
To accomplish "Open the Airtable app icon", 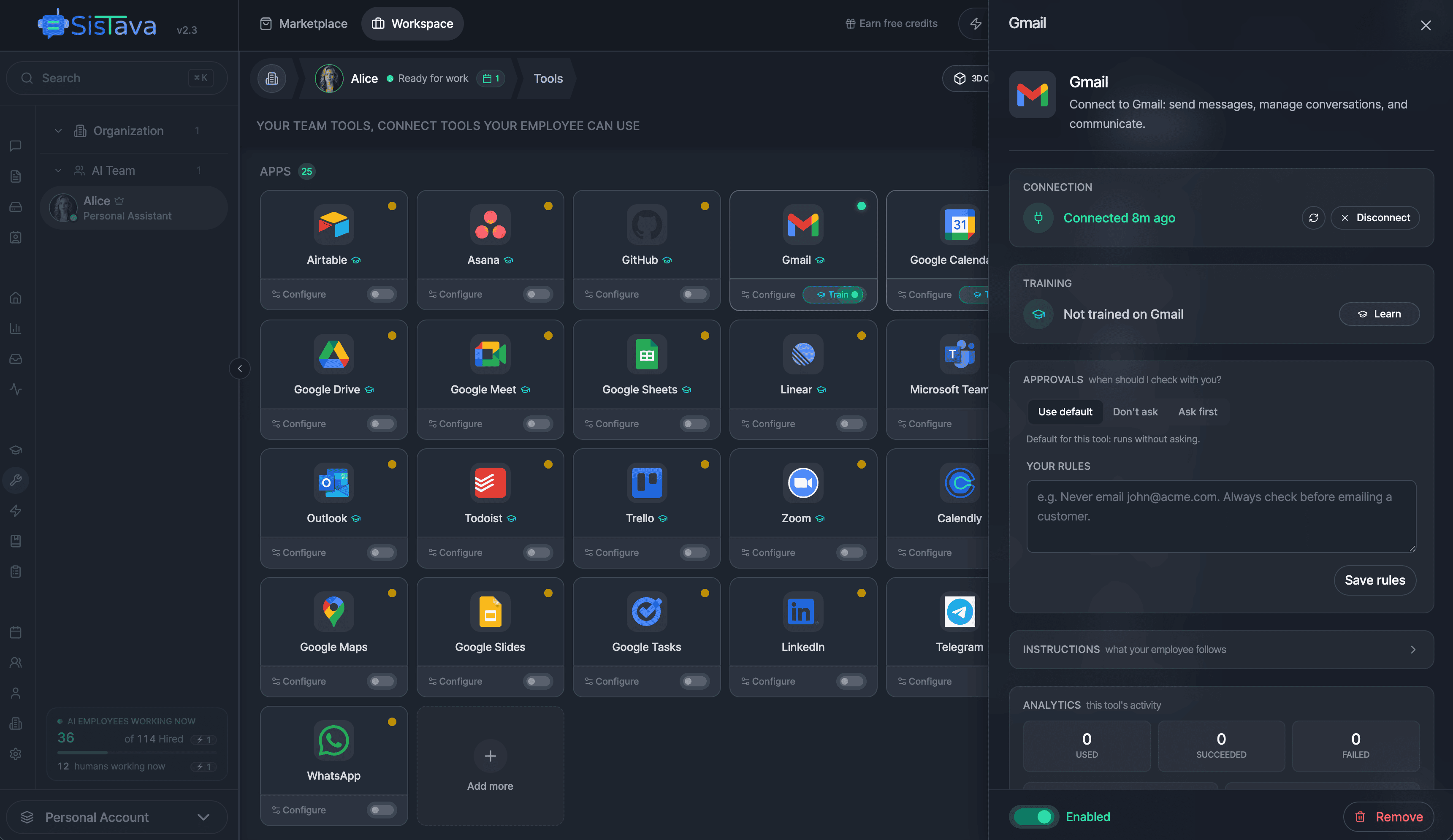I will [333, 224].
